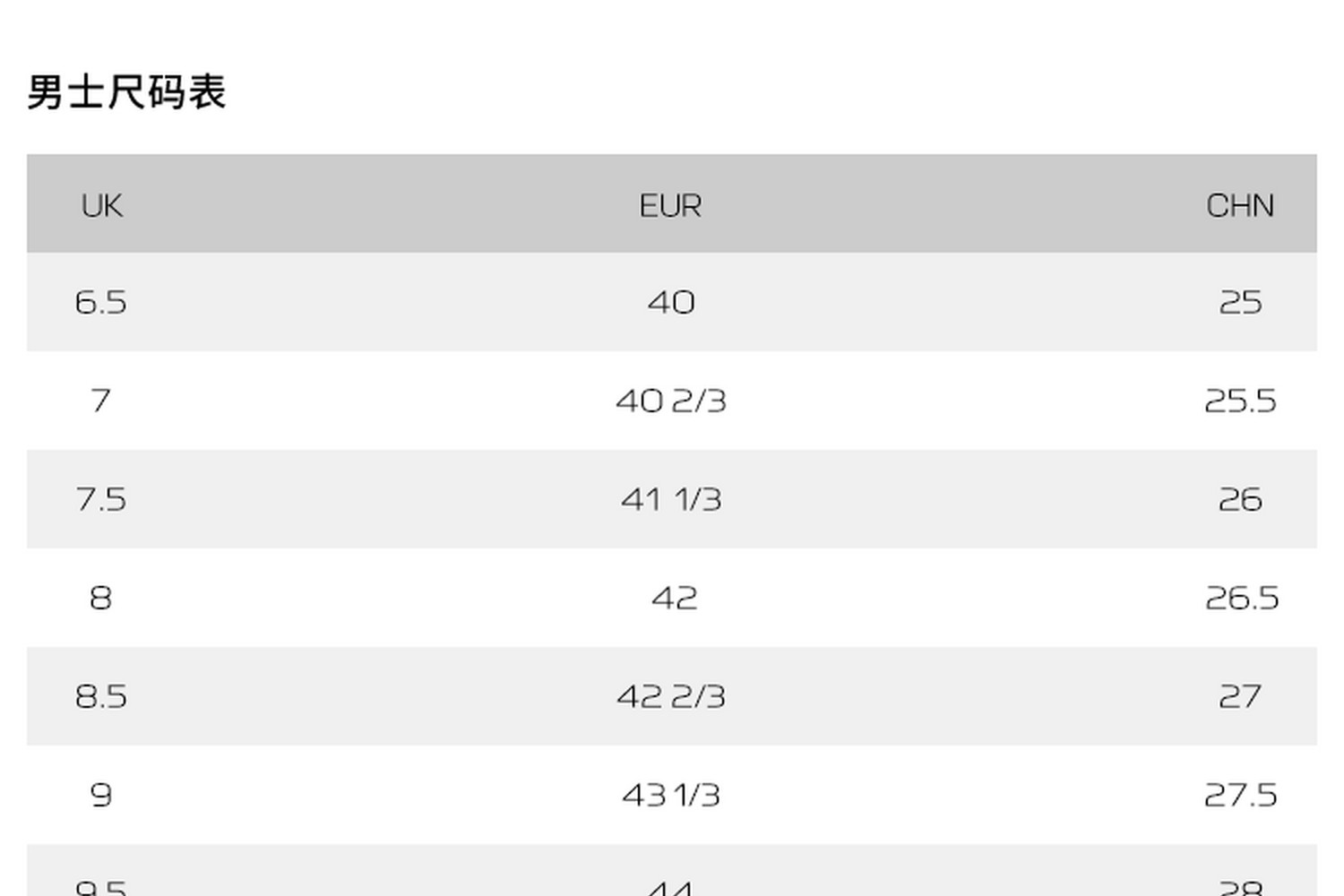The height and width of the screenshot is (896, 1344).
Task: Click EUR 43 1/3 cell
Action: pos(671,795)
